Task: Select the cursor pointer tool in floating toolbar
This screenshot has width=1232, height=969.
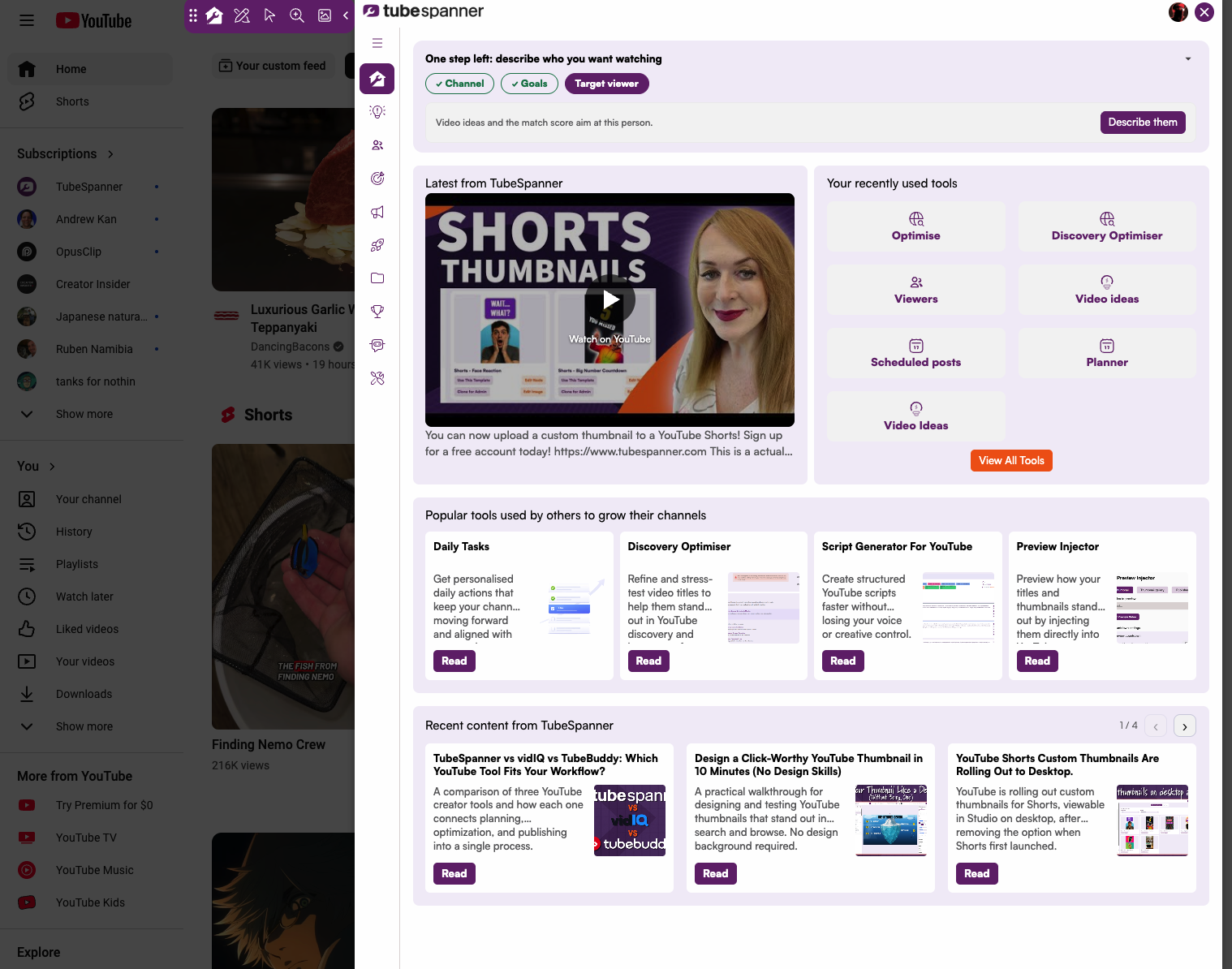Action: click(x=269, y=15)
